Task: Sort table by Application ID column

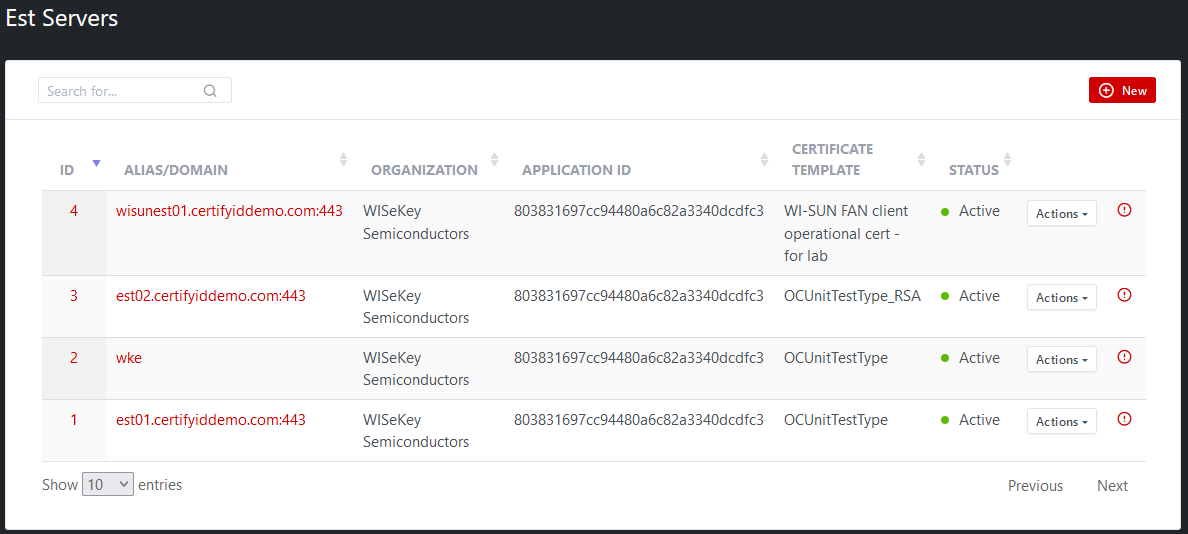Action: tap(764, 160)
